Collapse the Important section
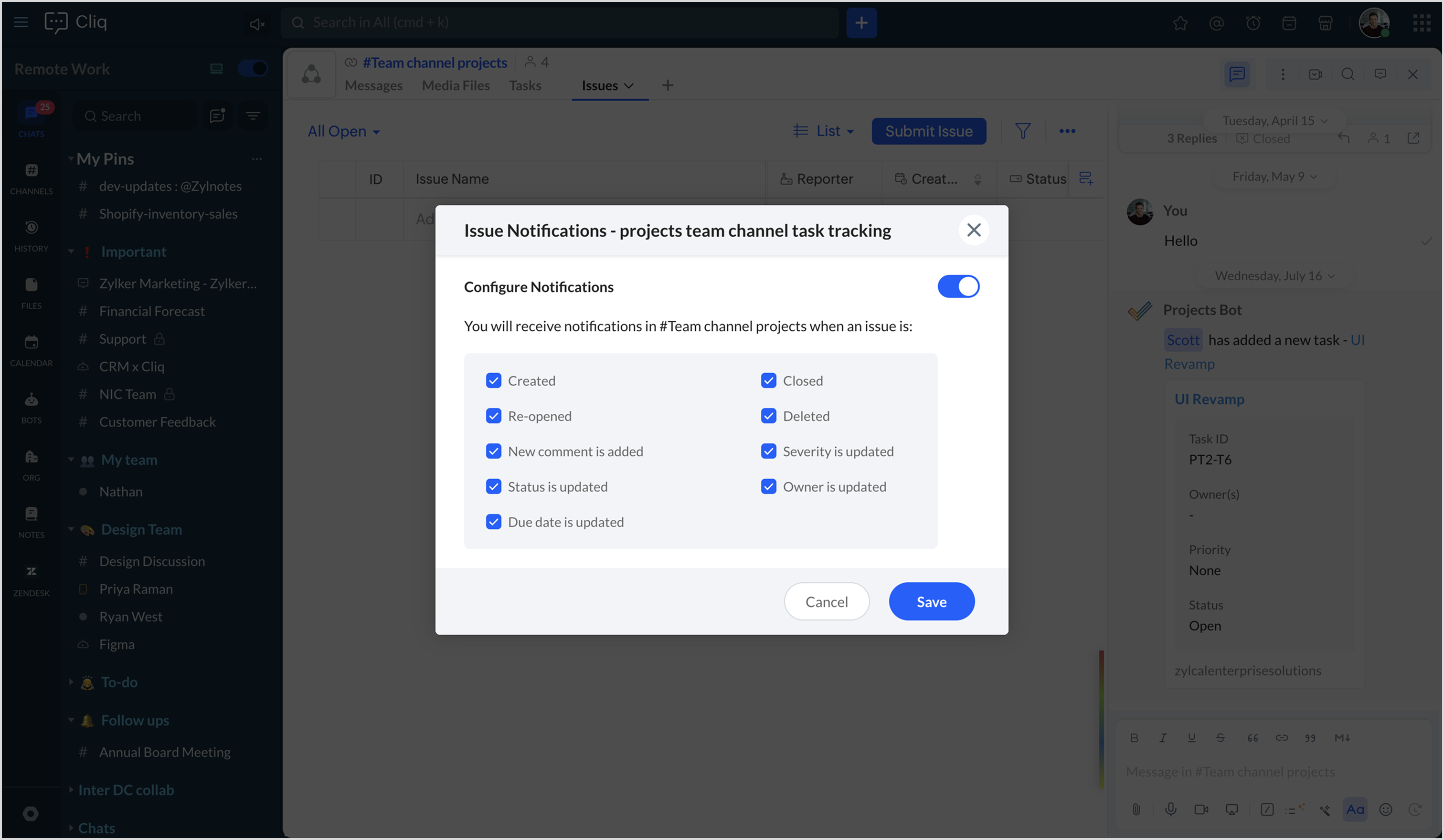The width and height of the screenshot is (1444, 840). click(71, 252)
